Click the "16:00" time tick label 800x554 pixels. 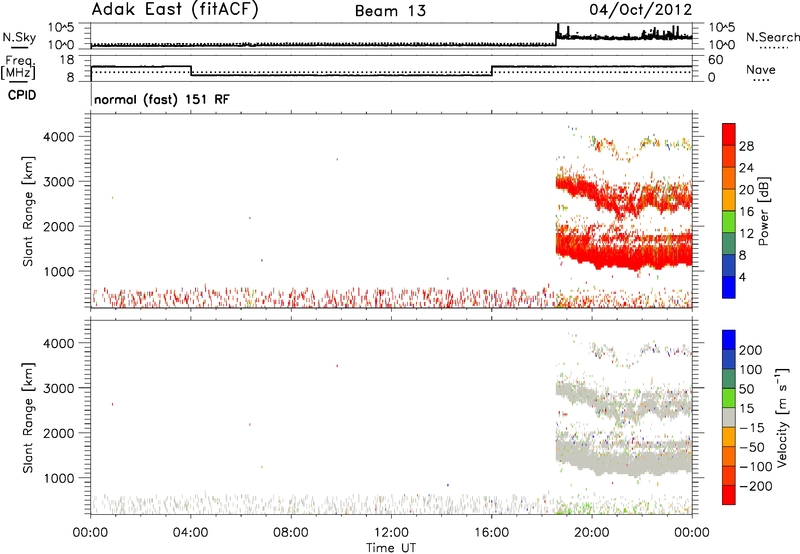coord(491,533)
